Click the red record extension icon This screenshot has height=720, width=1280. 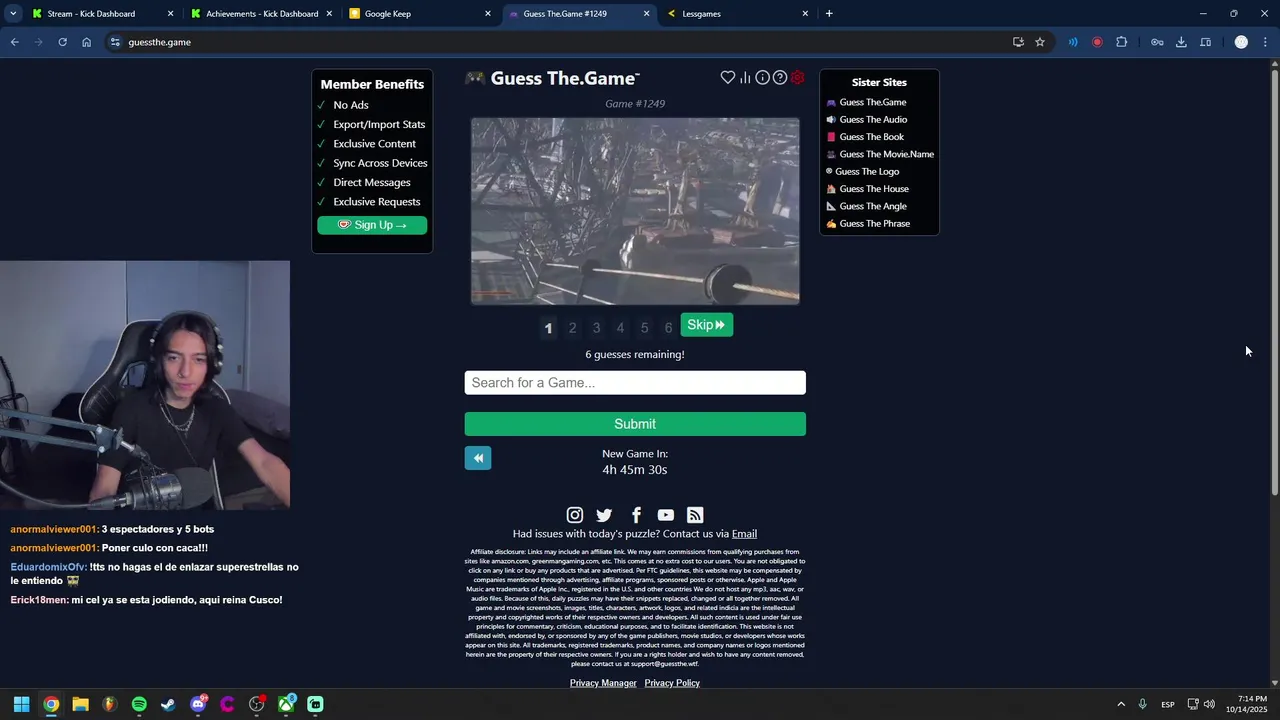coord(1097,42)
